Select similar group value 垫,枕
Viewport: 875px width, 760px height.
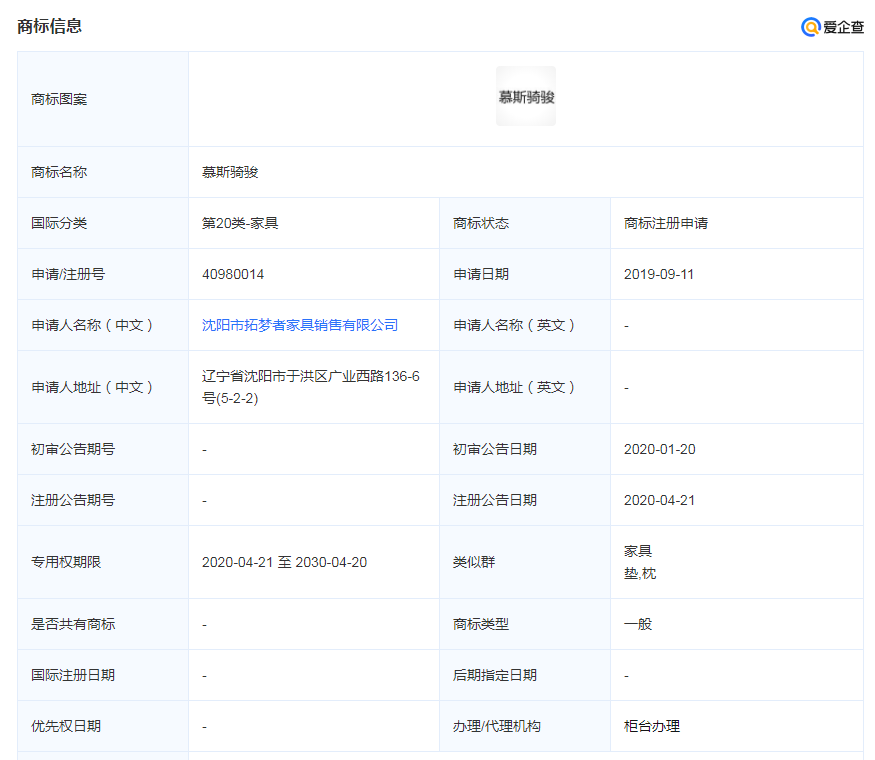(640, 574)
